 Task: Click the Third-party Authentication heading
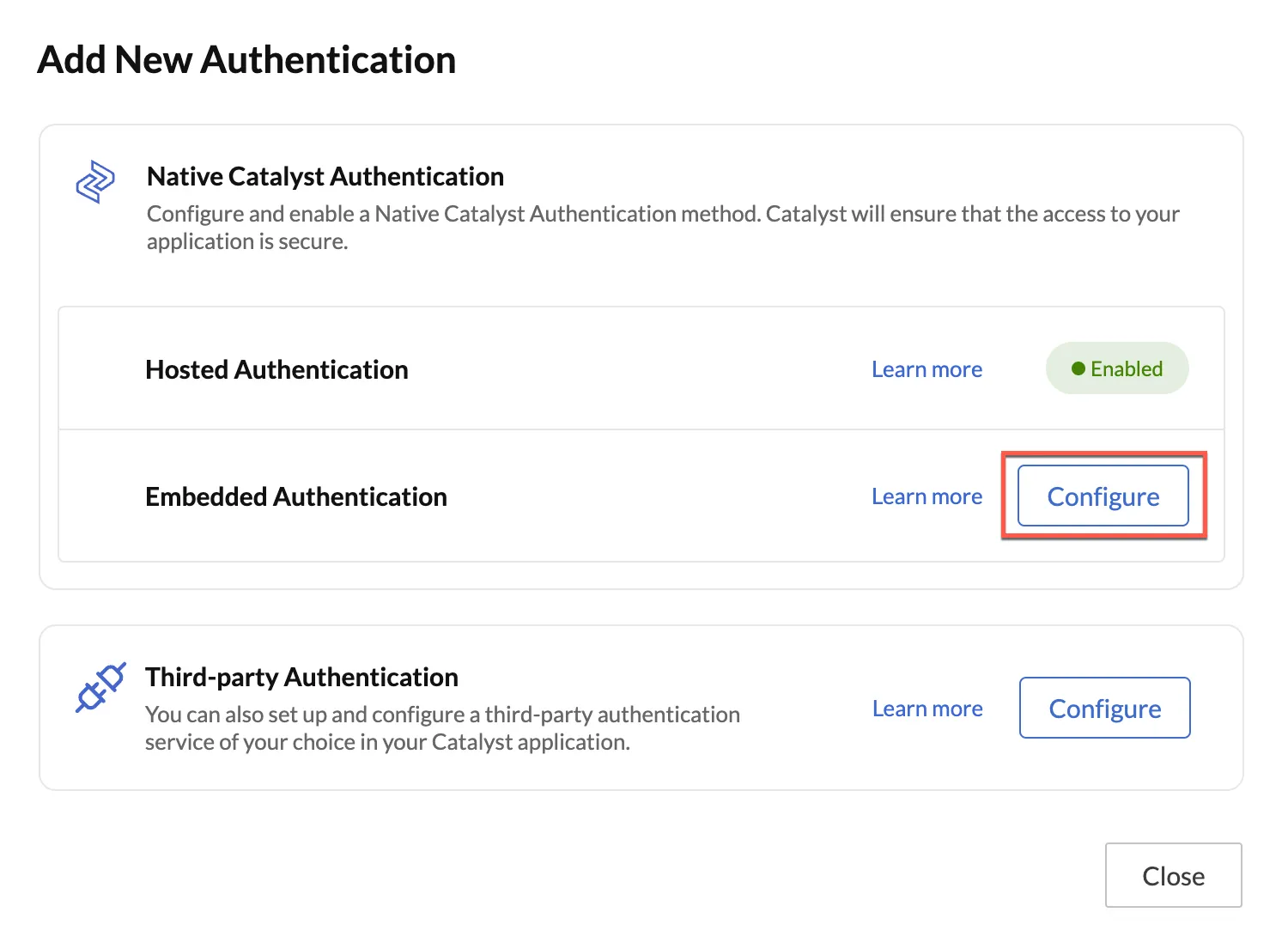[301, 677]
